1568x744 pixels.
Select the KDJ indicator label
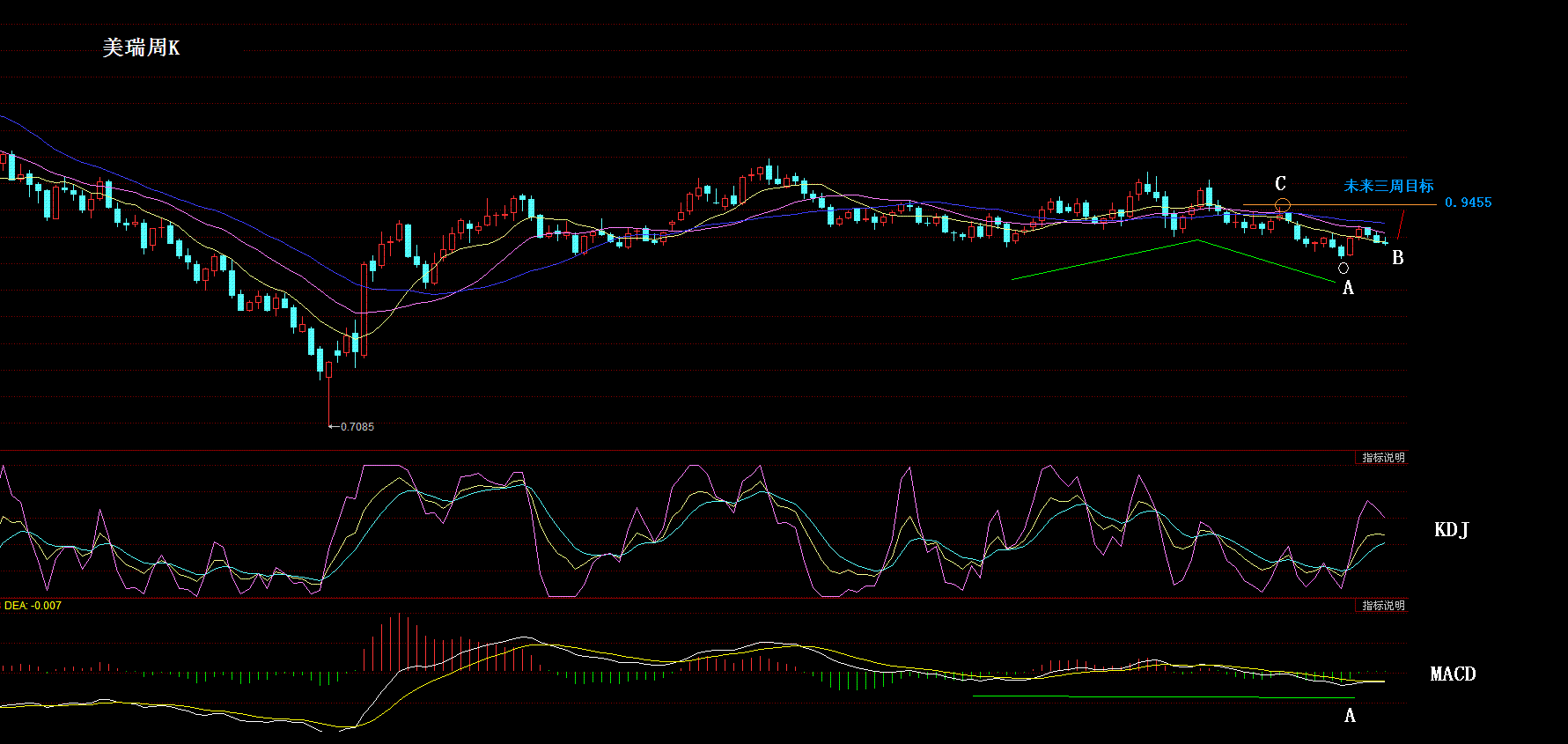[x=1452, y=529]
